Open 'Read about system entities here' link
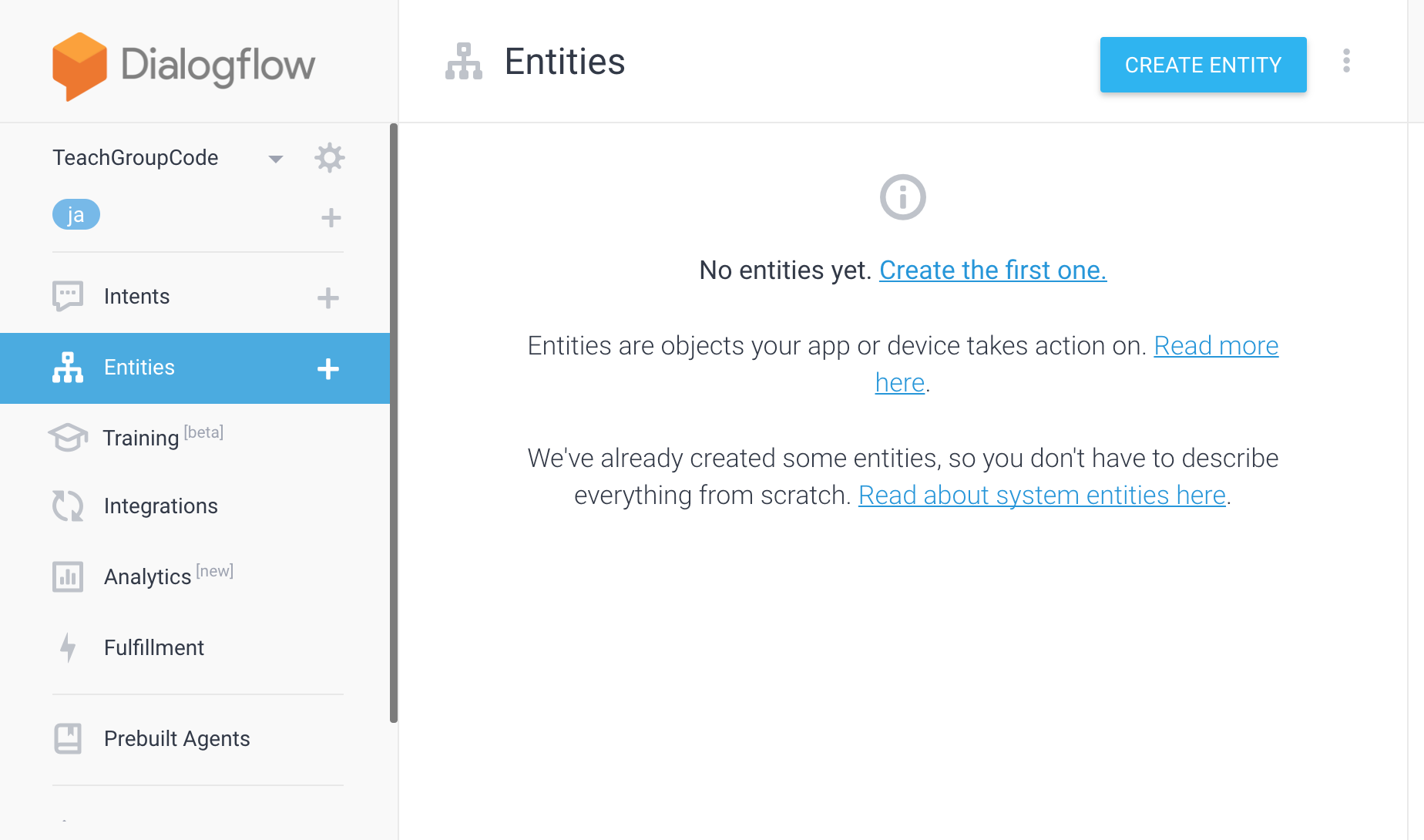This screenshot has width=1424, height=840. pos(1042,496)
